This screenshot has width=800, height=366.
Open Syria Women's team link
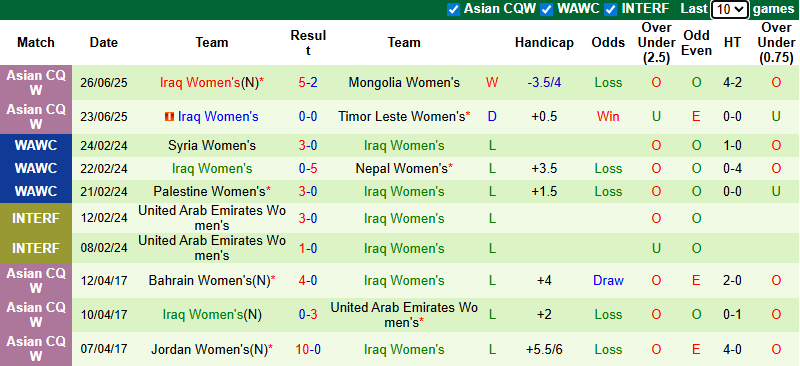coord(212,146)
